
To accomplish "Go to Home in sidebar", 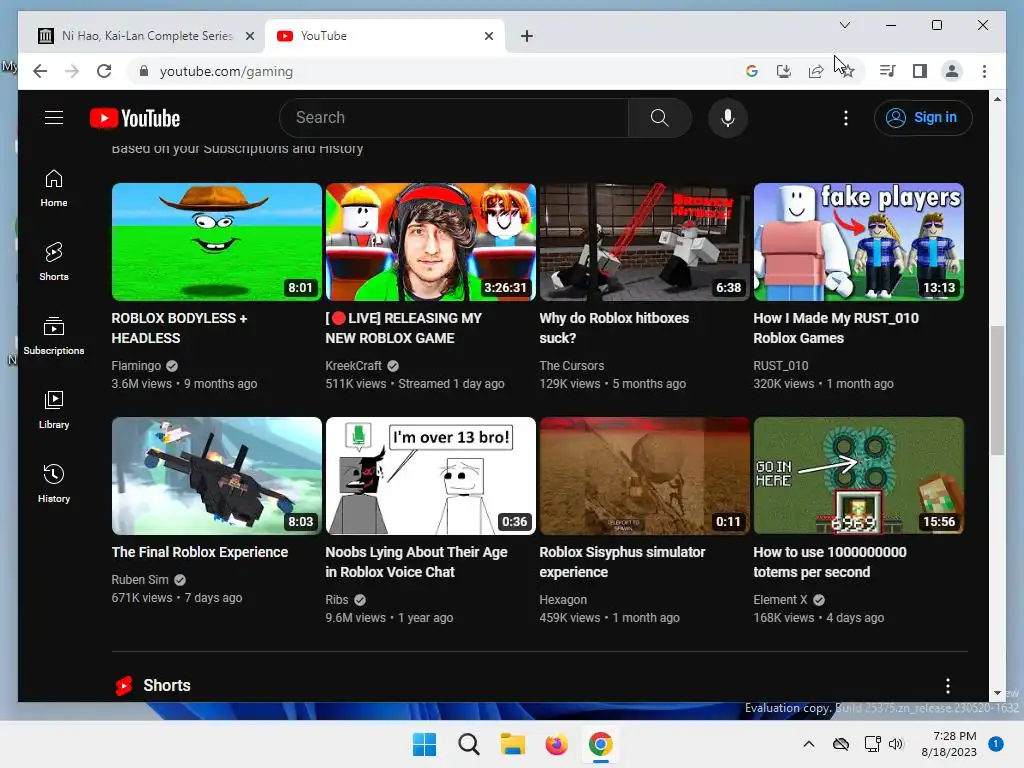I will [54, 188].
